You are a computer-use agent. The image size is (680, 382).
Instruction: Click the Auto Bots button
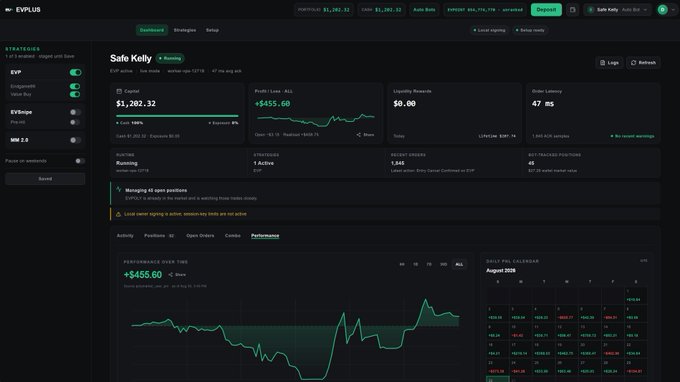coord(424,10)
